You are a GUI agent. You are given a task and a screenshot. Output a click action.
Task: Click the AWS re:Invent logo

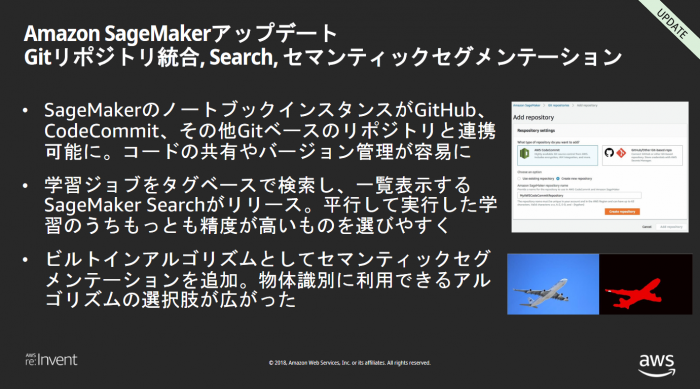coord(51,360)
